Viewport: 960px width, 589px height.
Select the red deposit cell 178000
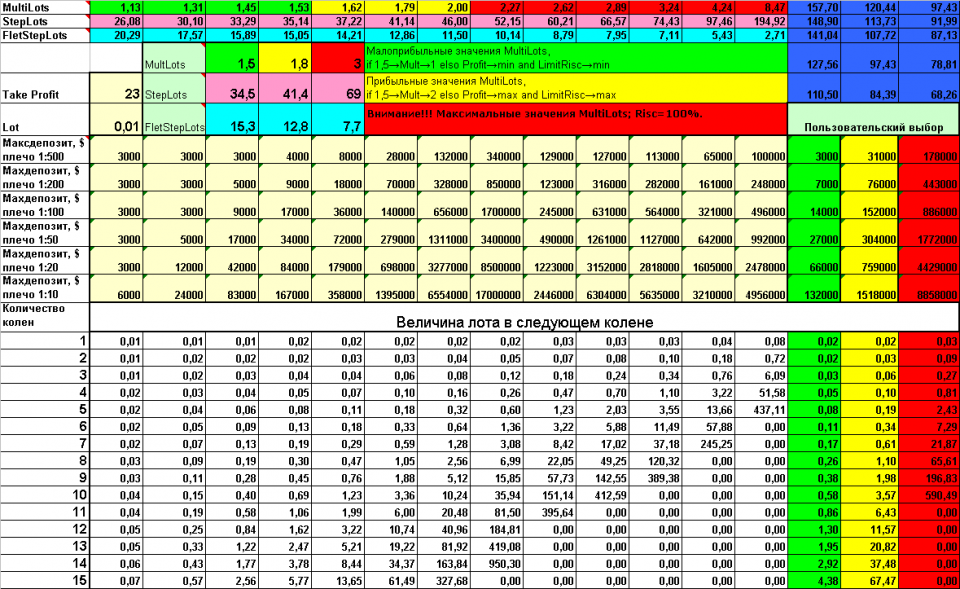click(x=929, y=149)
